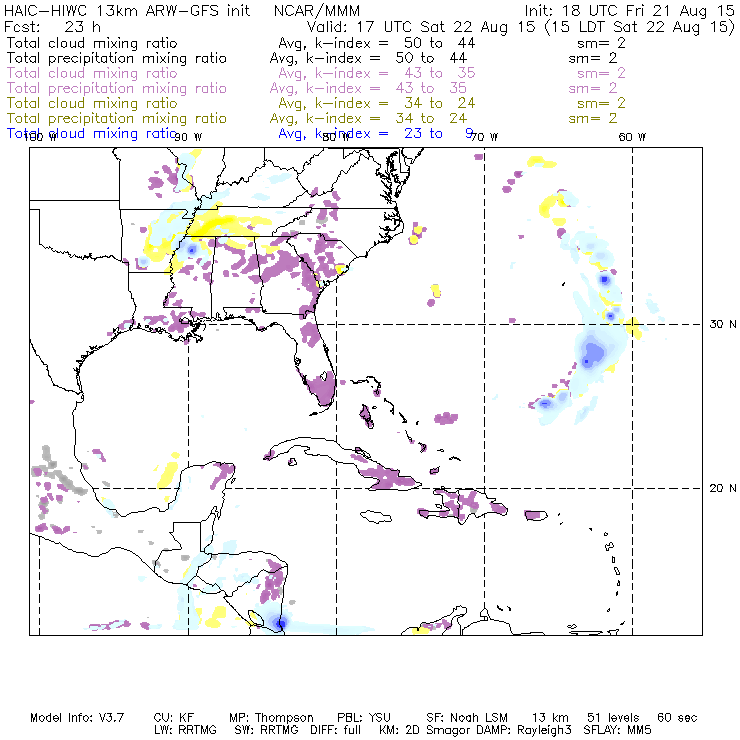
Task: Click the "DIFF: full" footer entry
Action: [x=336, y=730]
